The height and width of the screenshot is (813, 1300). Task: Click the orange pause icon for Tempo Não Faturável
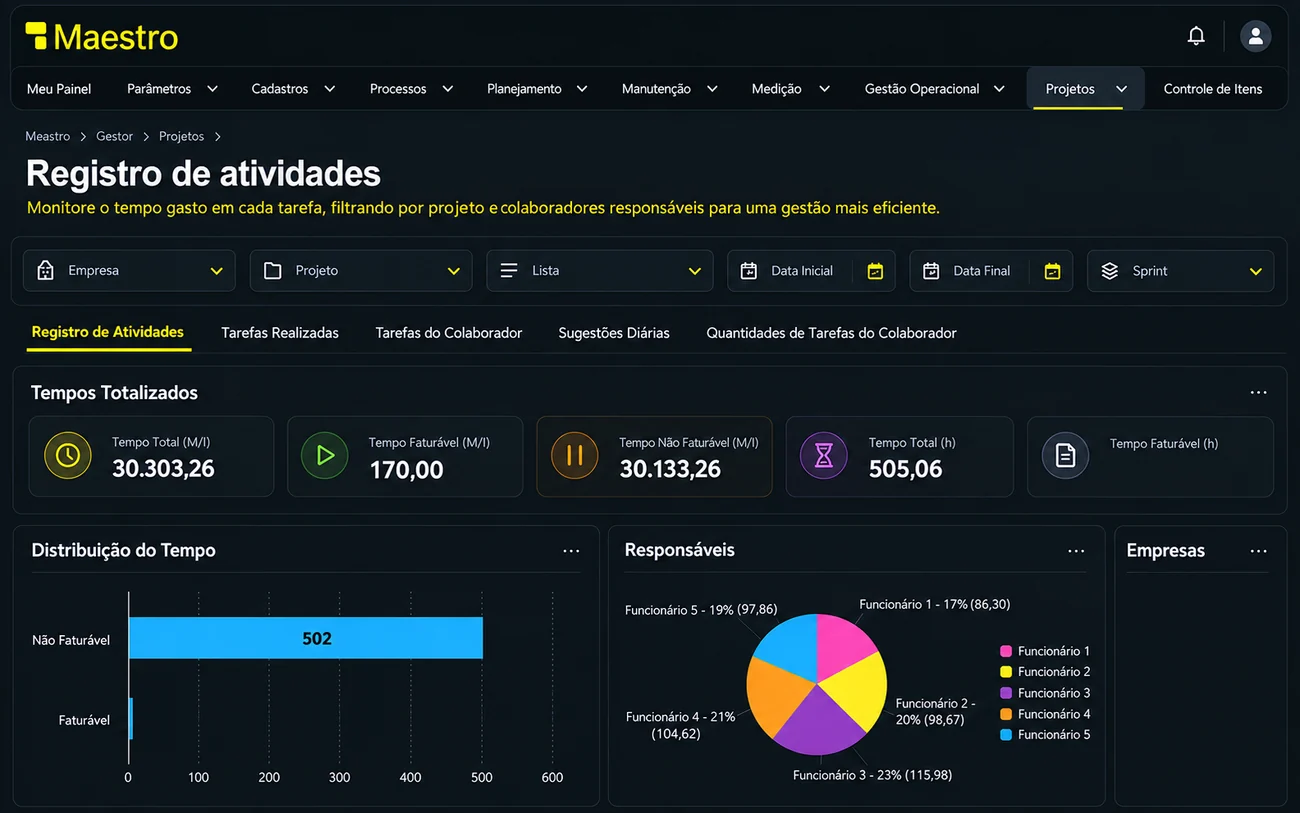(x=575, y=456)
